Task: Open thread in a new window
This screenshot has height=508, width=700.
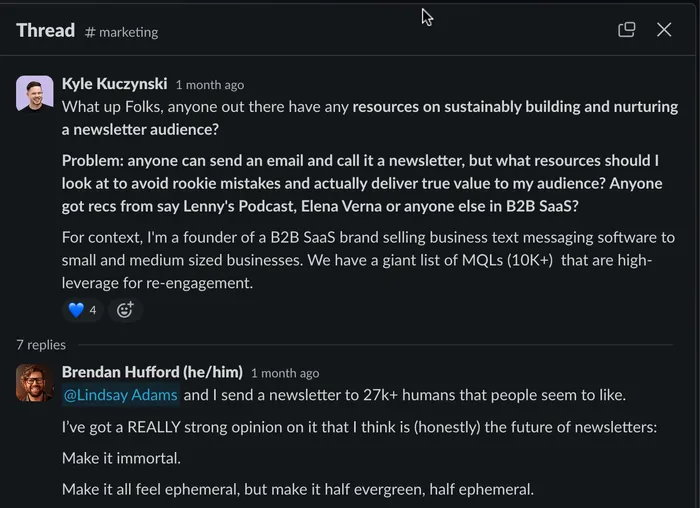Action: click(x=627, y=30)
